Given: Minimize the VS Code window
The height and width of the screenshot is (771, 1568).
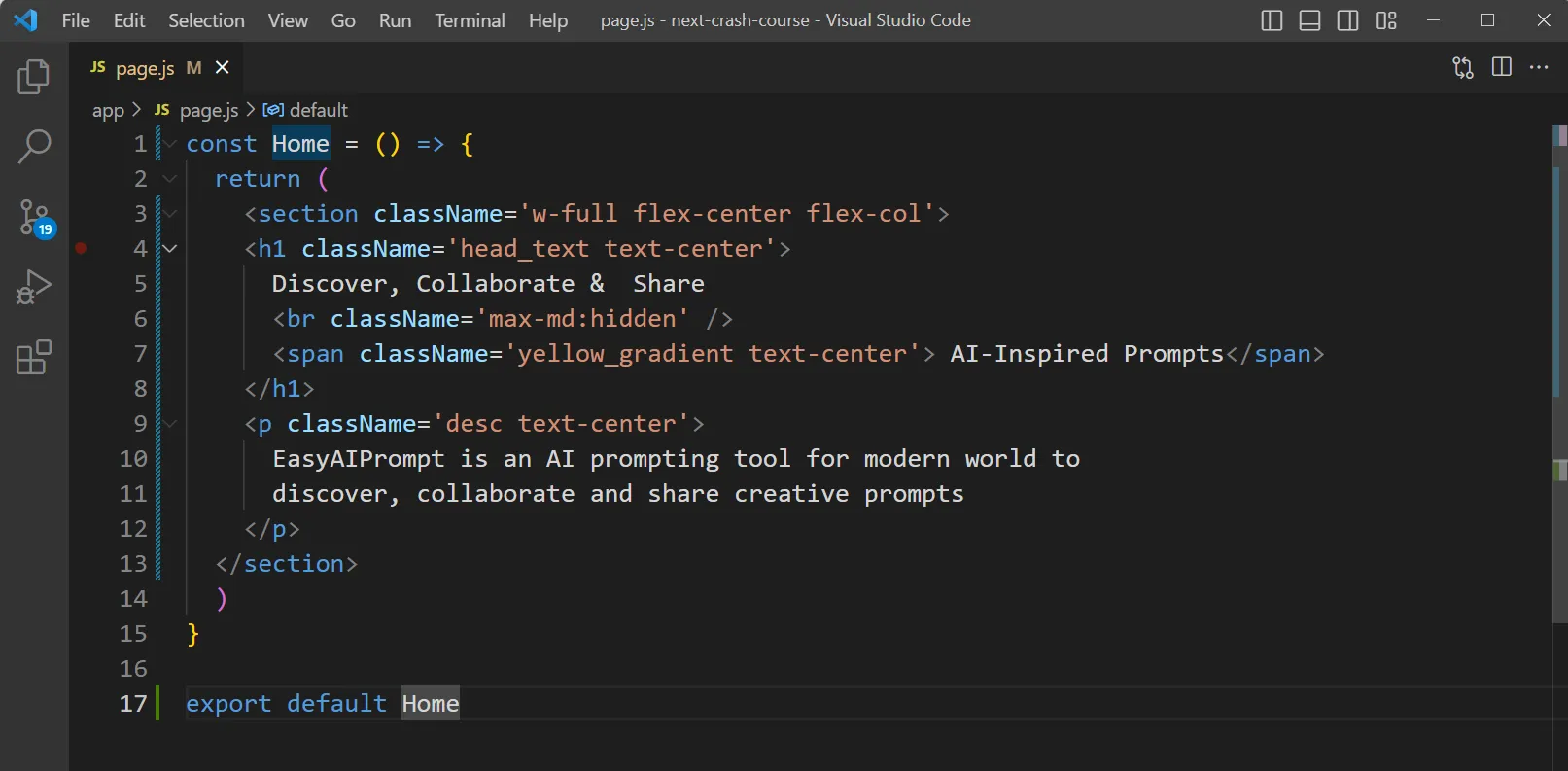Looking at the screenshot, I should tap(1433, 20).
